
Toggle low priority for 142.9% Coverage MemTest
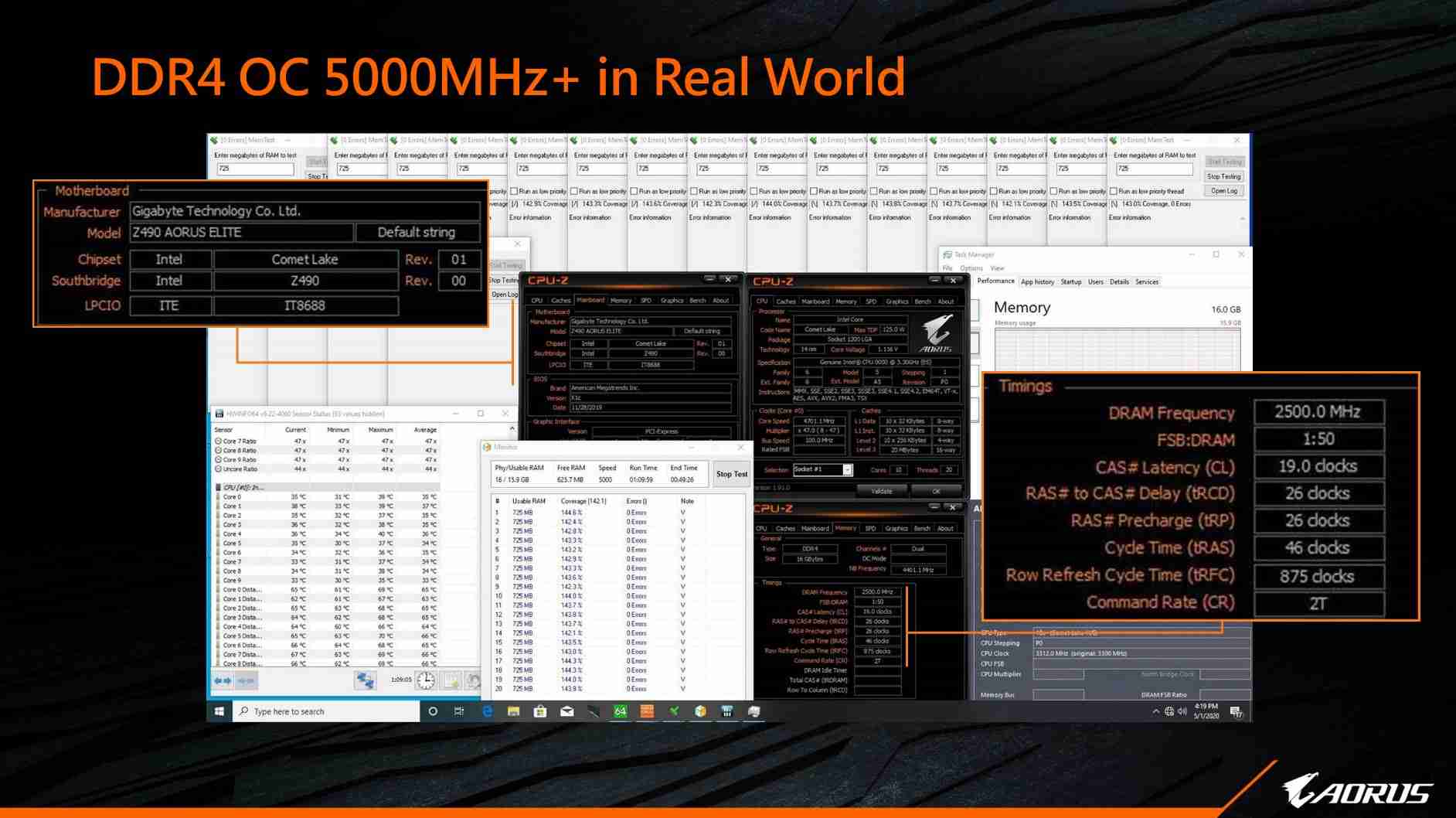click(x=514, y=191)
